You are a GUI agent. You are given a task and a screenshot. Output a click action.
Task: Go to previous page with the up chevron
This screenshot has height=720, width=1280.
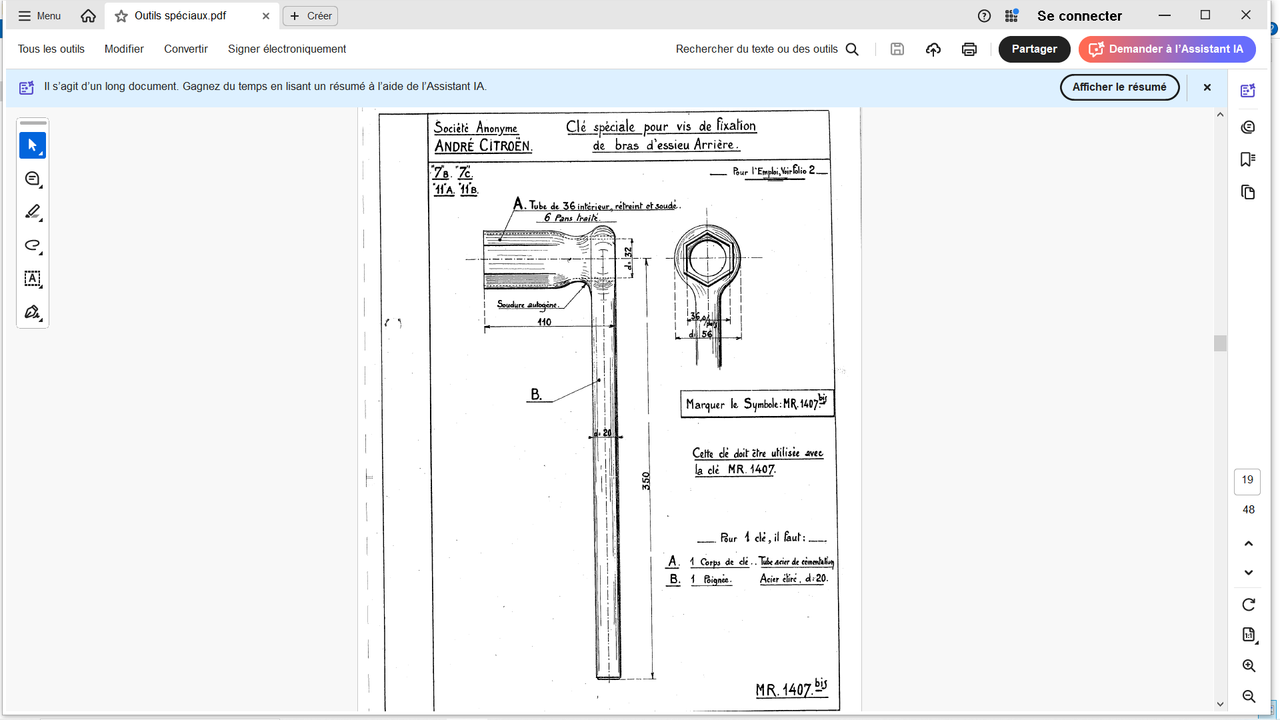coord(1248,543)
